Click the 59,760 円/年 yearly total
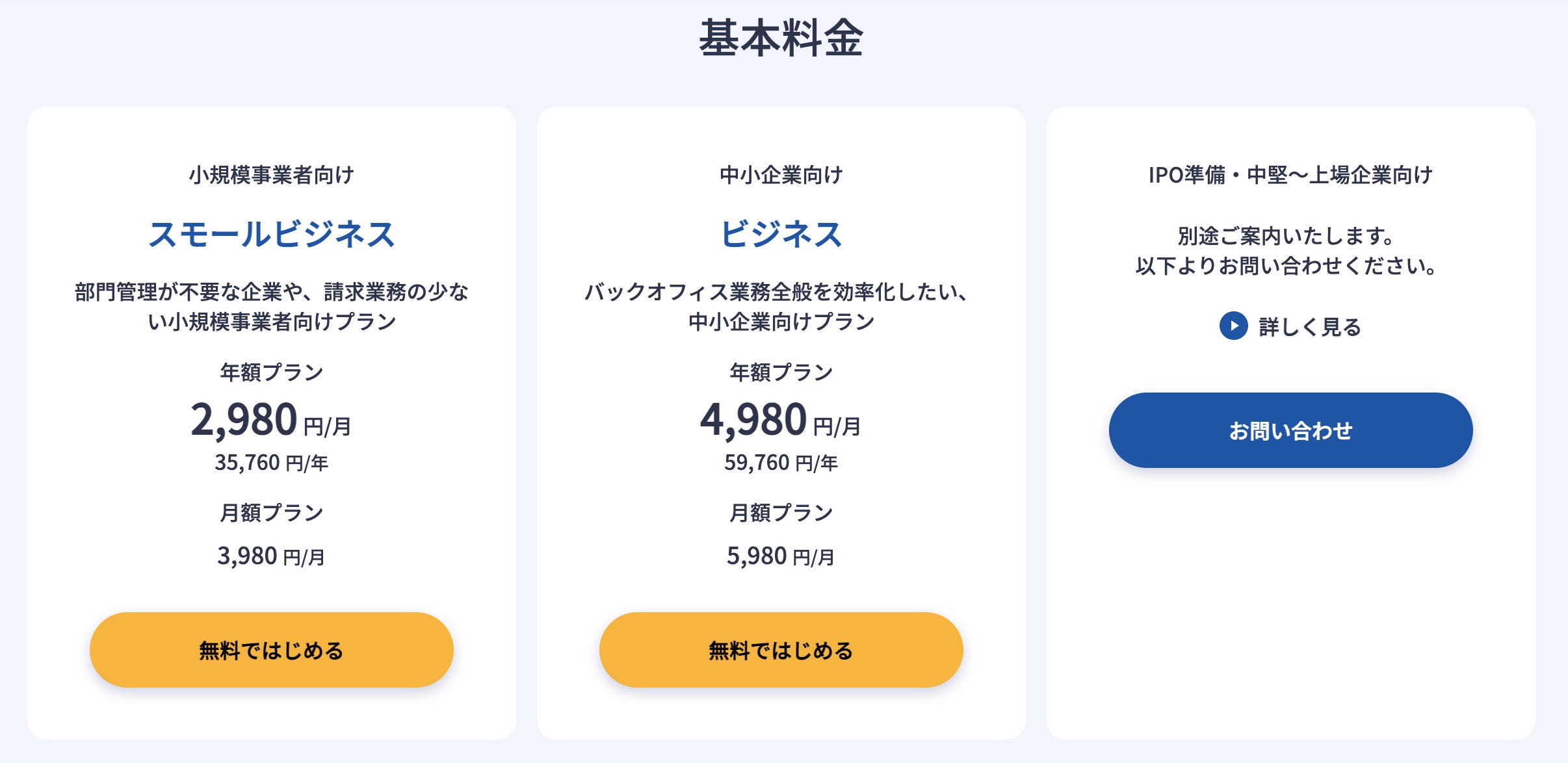The width and height of the screenshot is (1568, 763). pyautogui.click(x=781, y=463)
